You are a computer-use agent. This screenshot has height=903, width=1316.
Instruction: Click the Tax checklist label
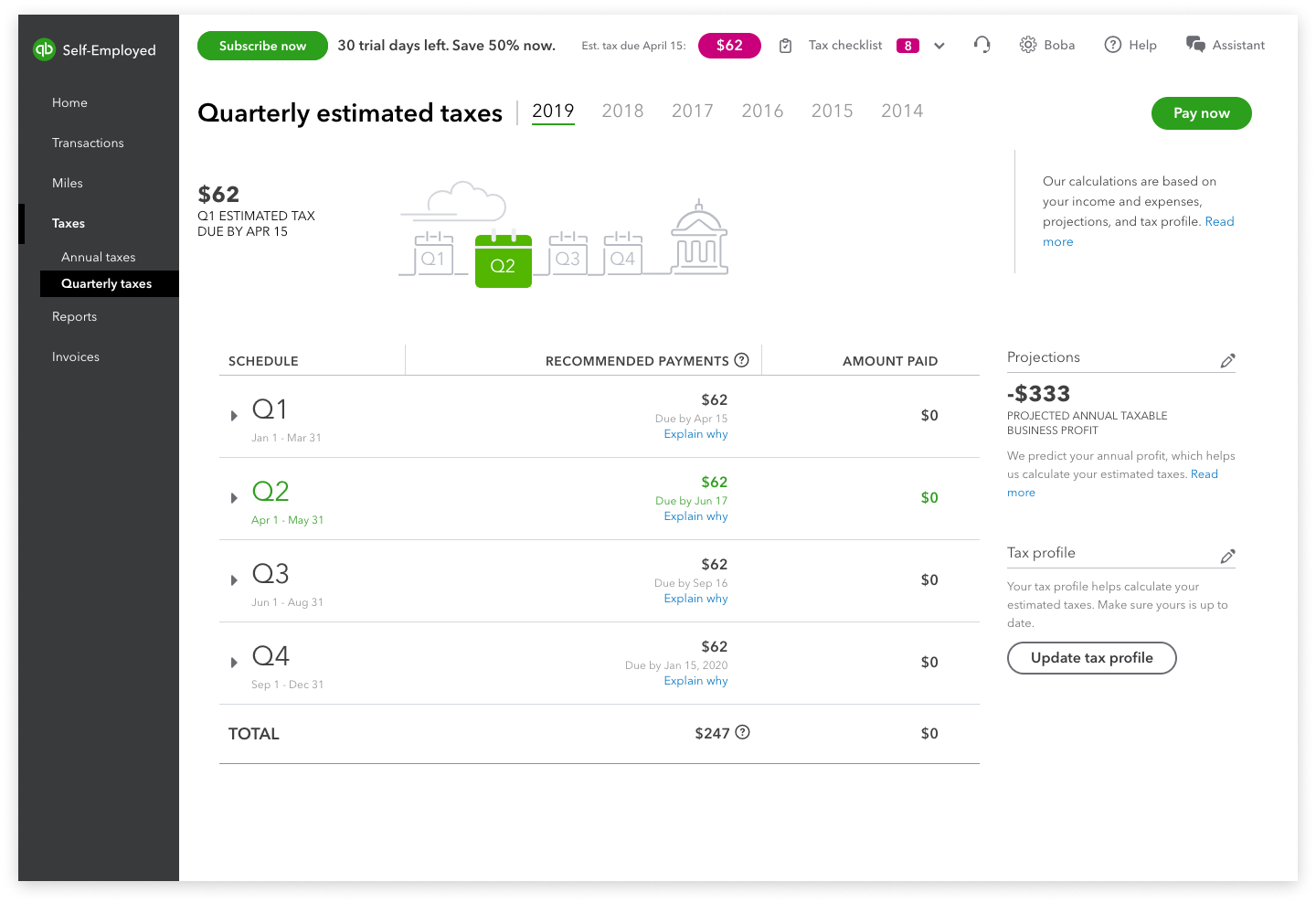[845, 45]
